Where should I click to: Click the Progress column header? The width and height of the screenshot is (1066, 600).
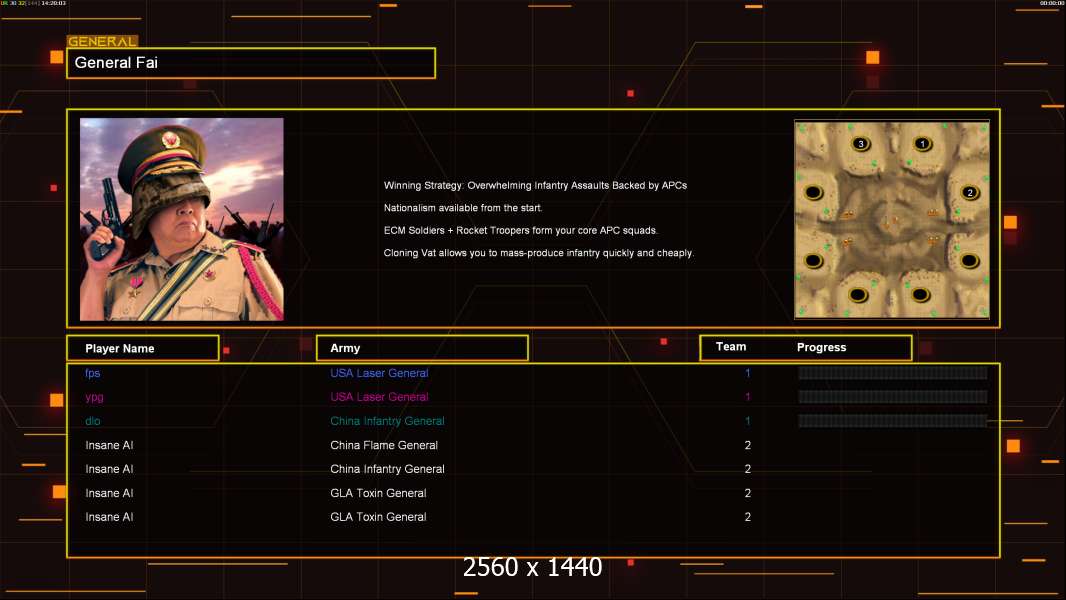click(x=821, y=347)
